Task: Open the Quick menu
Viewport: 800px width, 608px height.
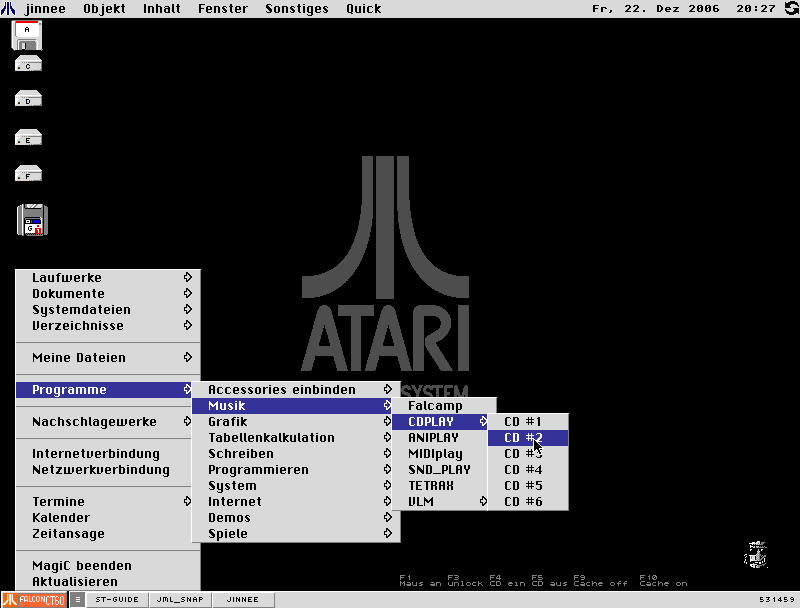Action: [x=364, y=9]
